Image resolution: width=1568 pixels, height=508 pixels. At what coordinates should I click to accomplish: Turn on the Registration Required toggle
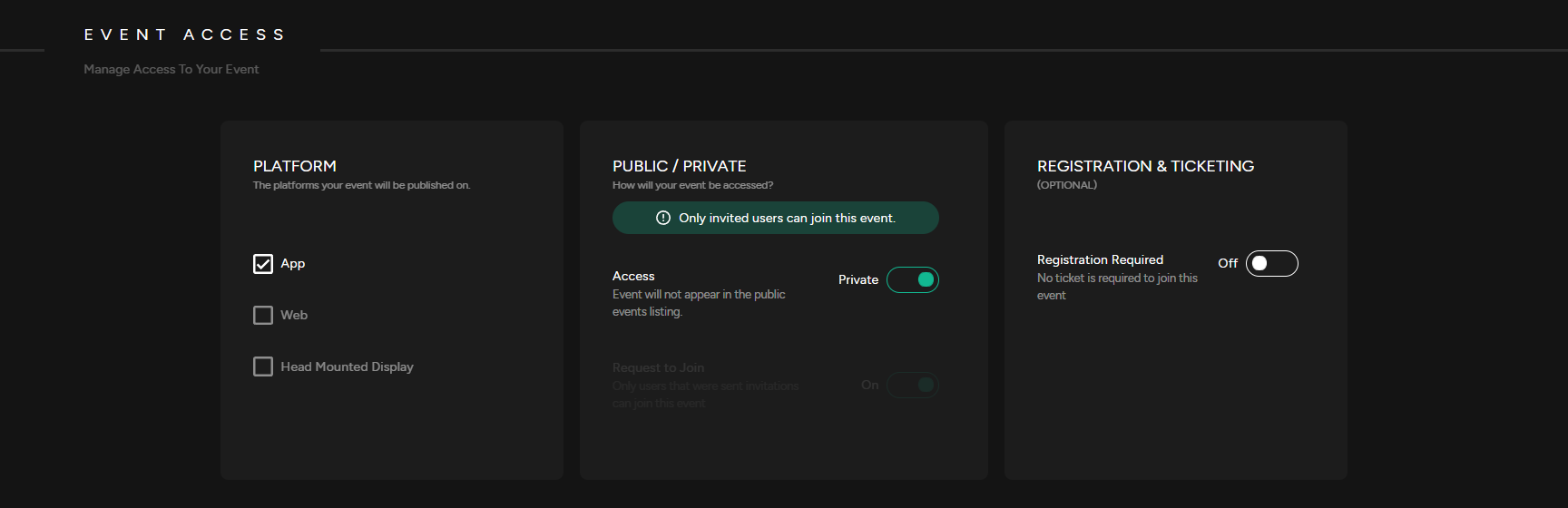tap(1271, 264)
